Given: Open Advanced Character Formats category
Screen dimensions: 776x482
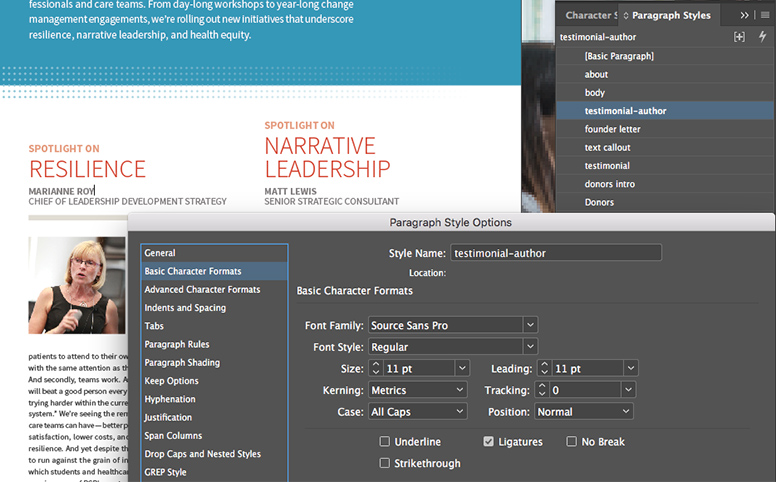Looking at the screenshot, I should [x=214, y=289].
